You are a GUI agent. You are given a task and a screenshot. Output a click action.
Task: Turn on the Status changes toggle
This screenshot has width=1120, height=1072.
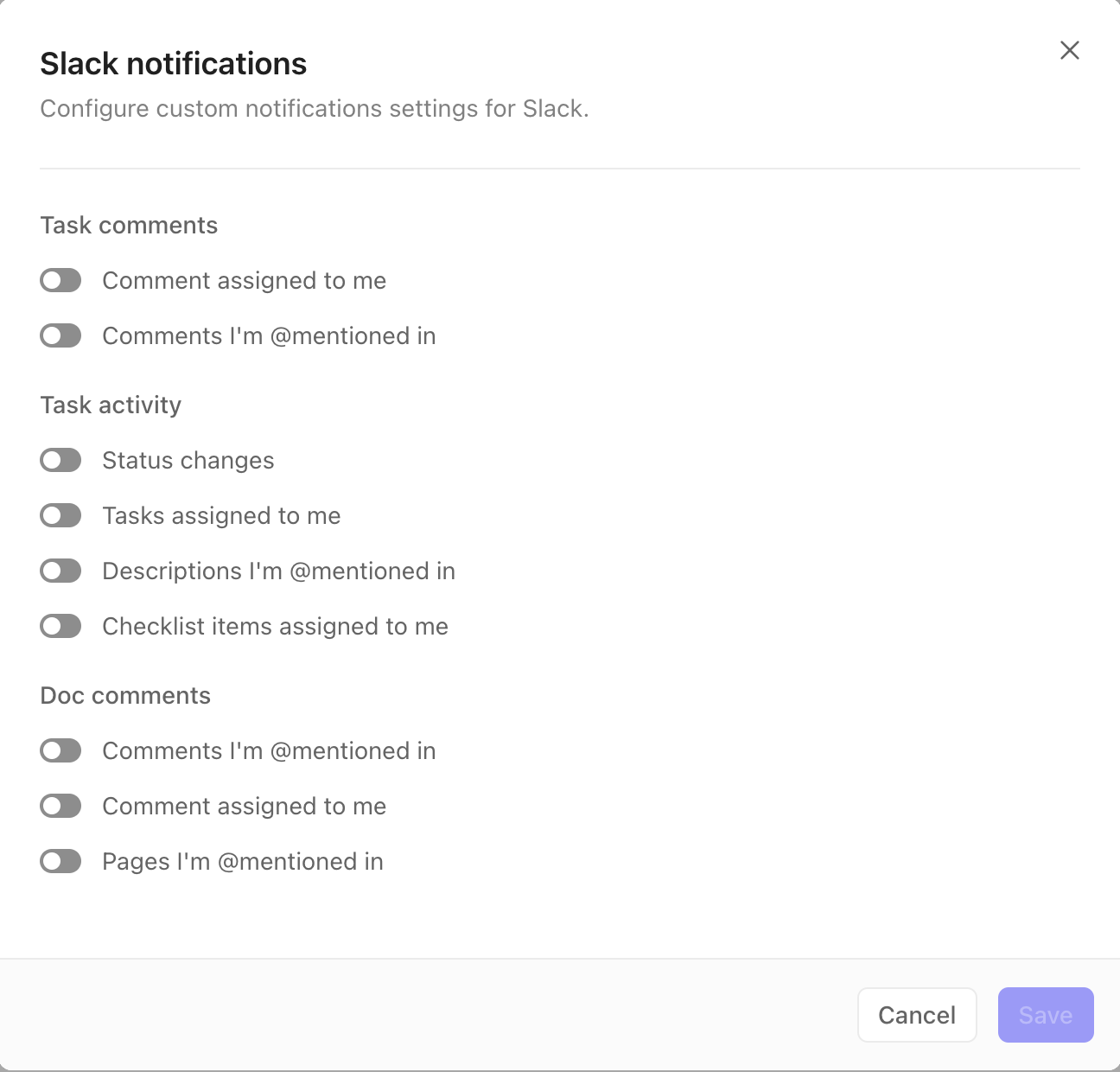tap(60, 460)
